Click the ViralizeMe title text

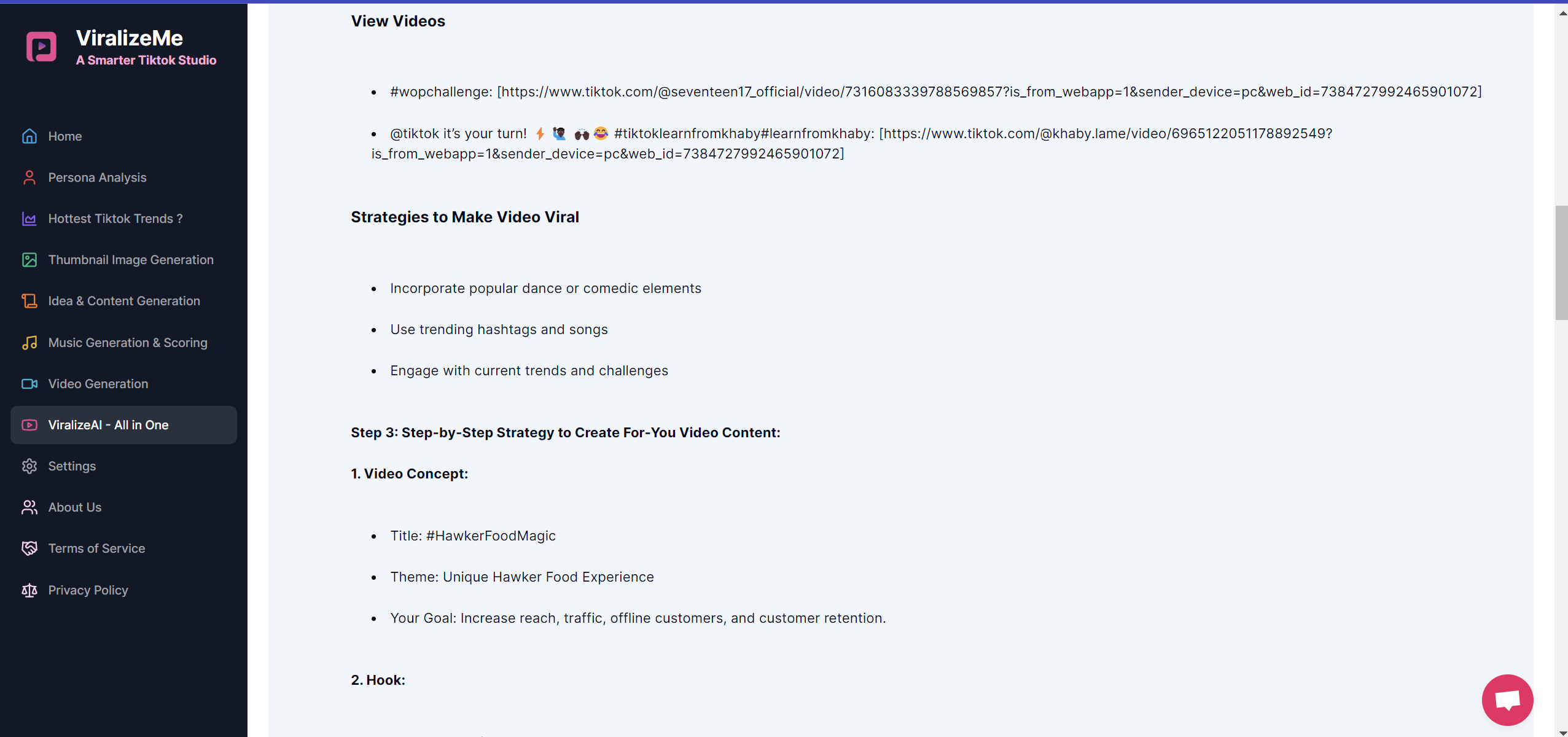(x=129, y=38)
